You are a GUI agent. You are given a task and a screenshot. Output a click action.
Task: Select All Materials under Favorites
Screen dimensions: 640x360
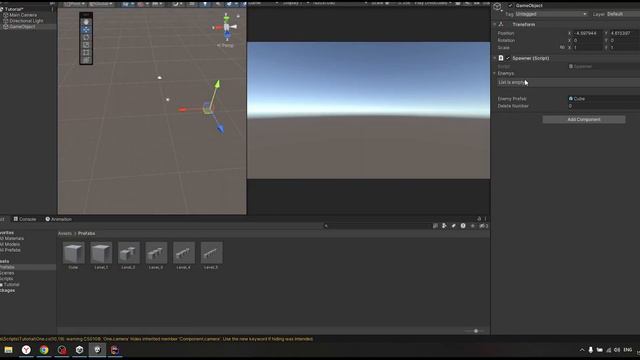pos(12,238)
